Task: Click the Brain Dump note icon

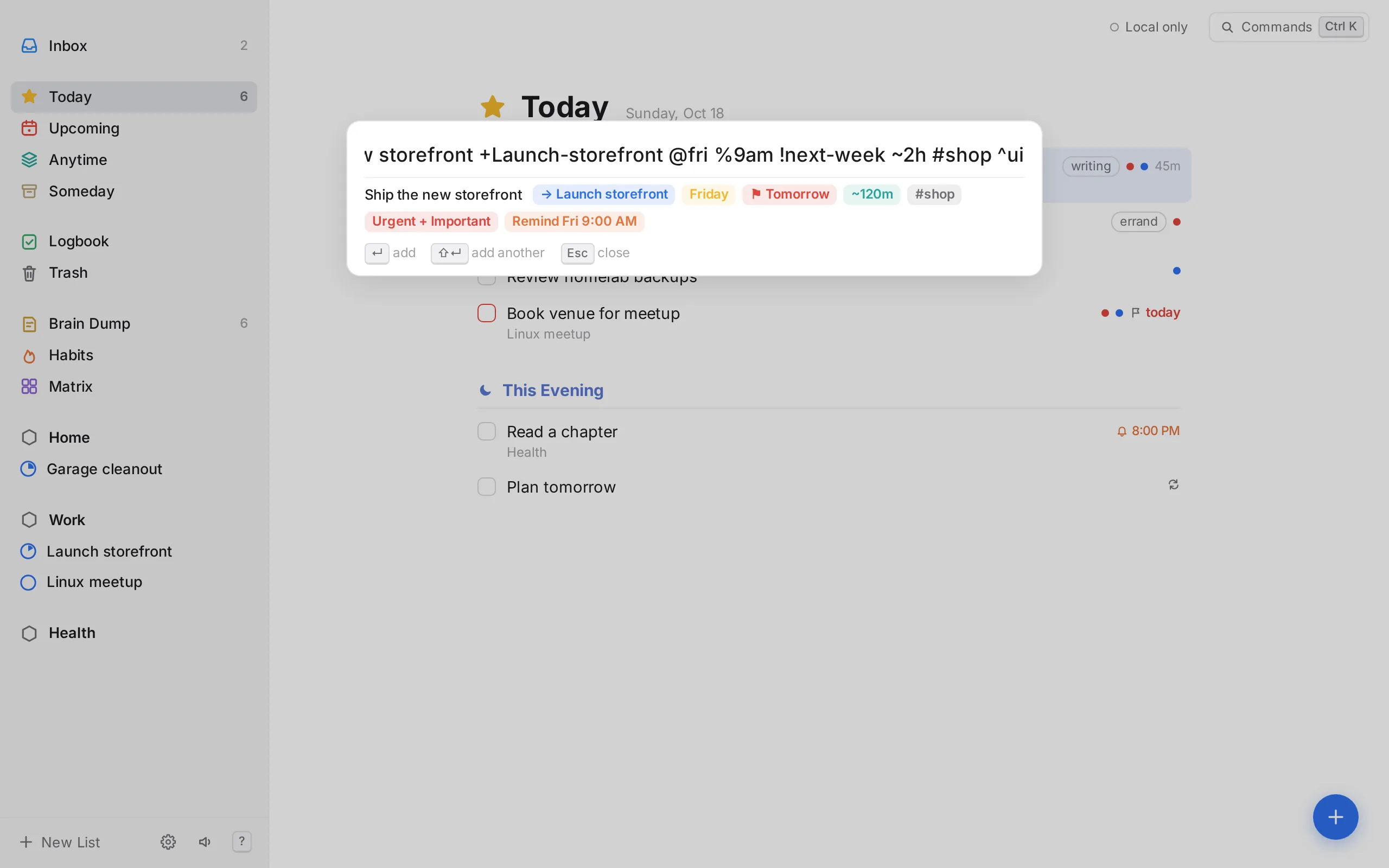Action: tap(29, 324)
